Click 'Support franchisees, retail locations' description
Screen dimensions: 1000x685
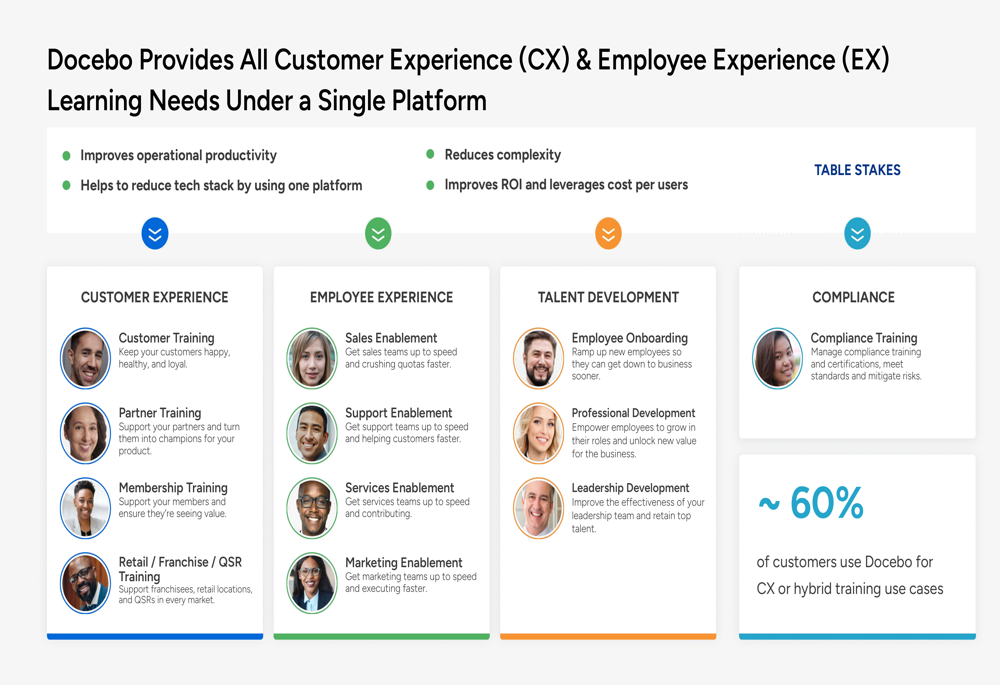pos(186,594)
